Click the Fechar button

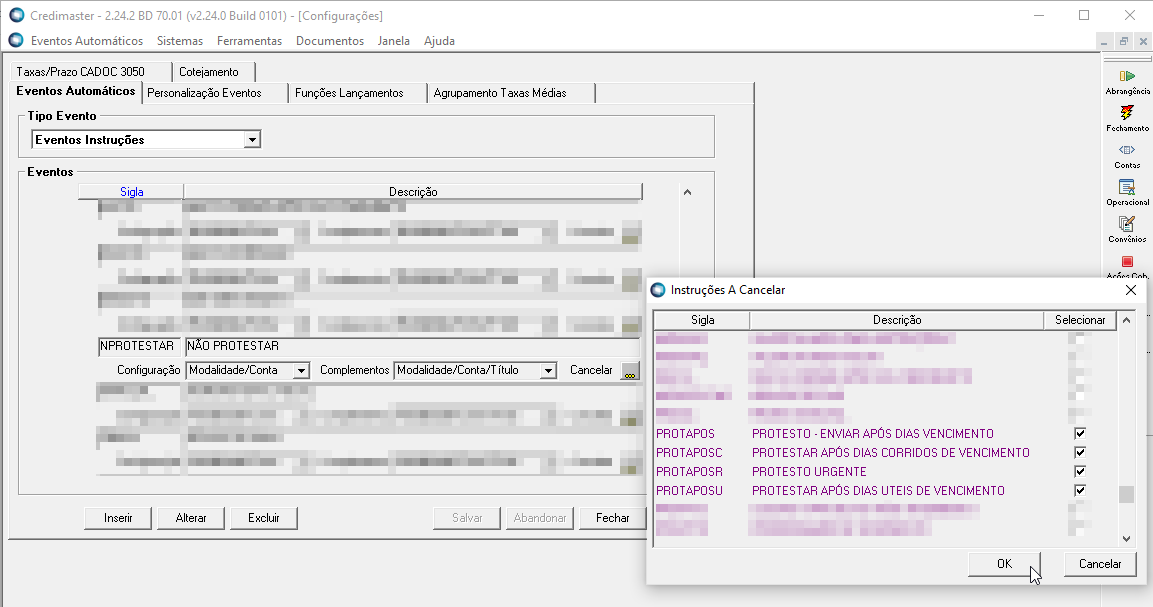click(x=612, y=518)
